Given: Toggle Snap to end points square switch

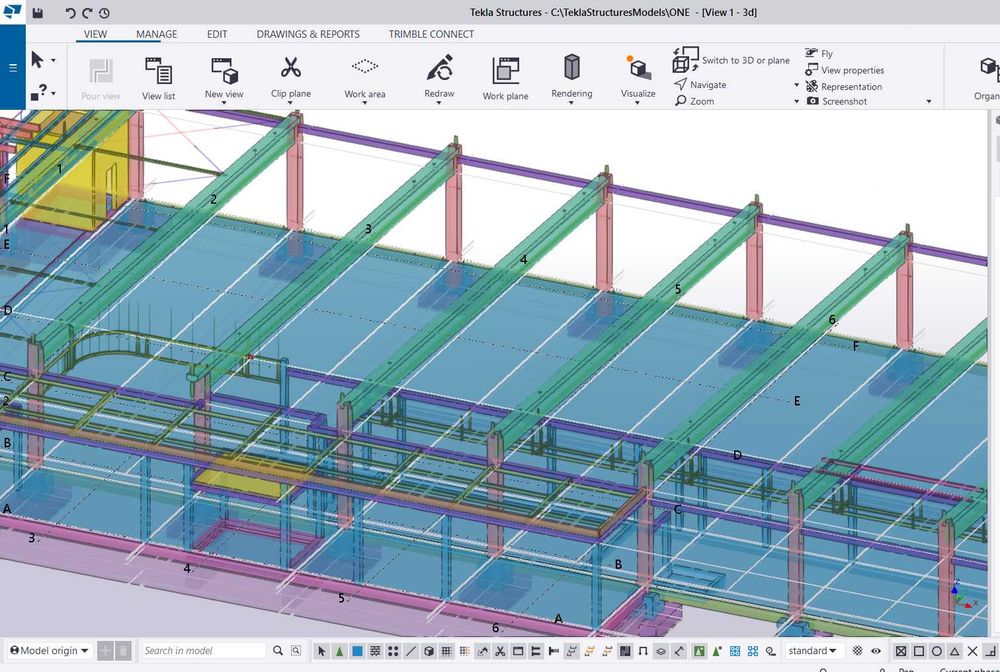Looking at the screenshot, I should click(919, 651).
